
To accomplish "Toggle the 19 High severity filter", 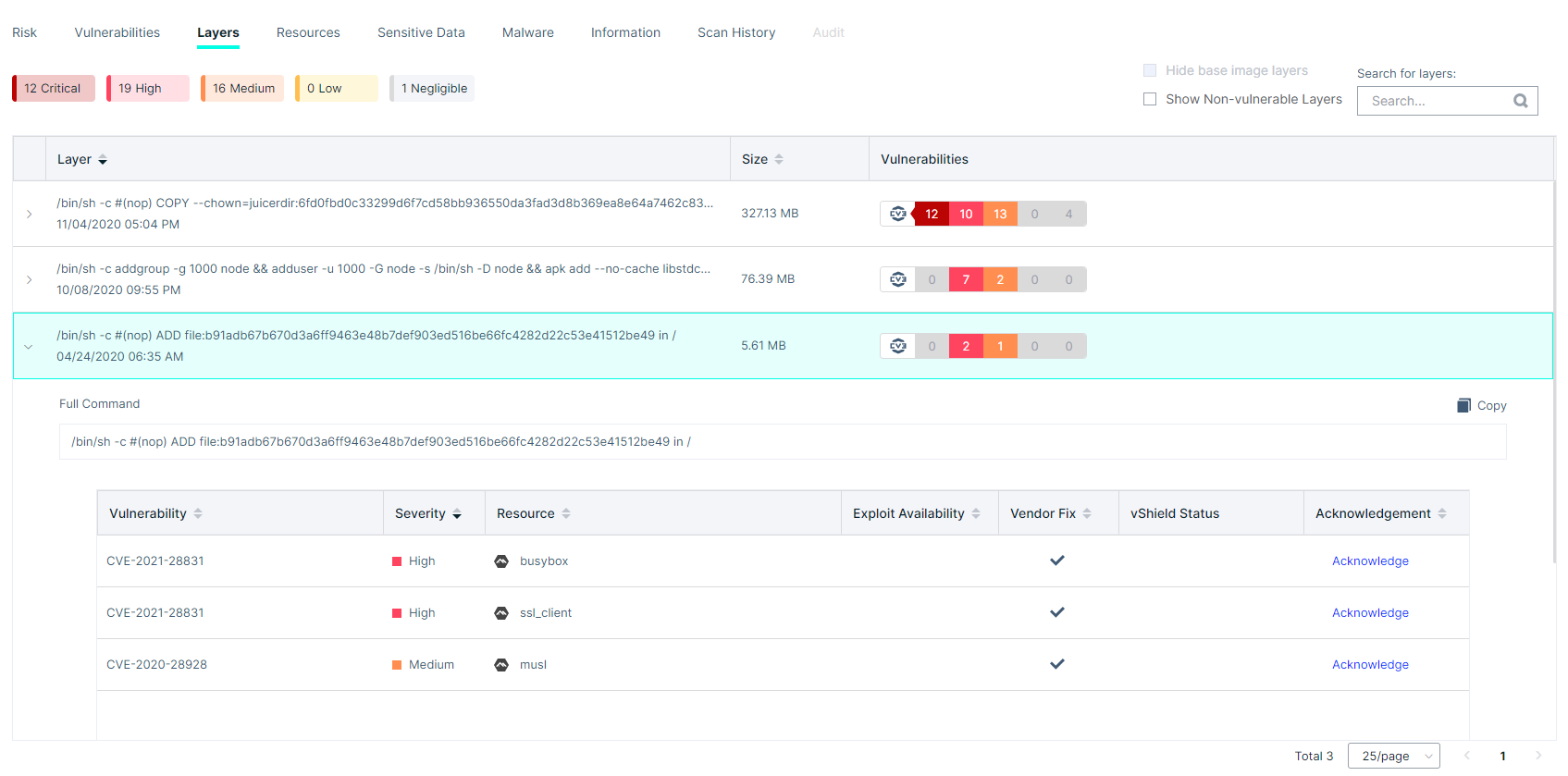I will pos(148,89).
